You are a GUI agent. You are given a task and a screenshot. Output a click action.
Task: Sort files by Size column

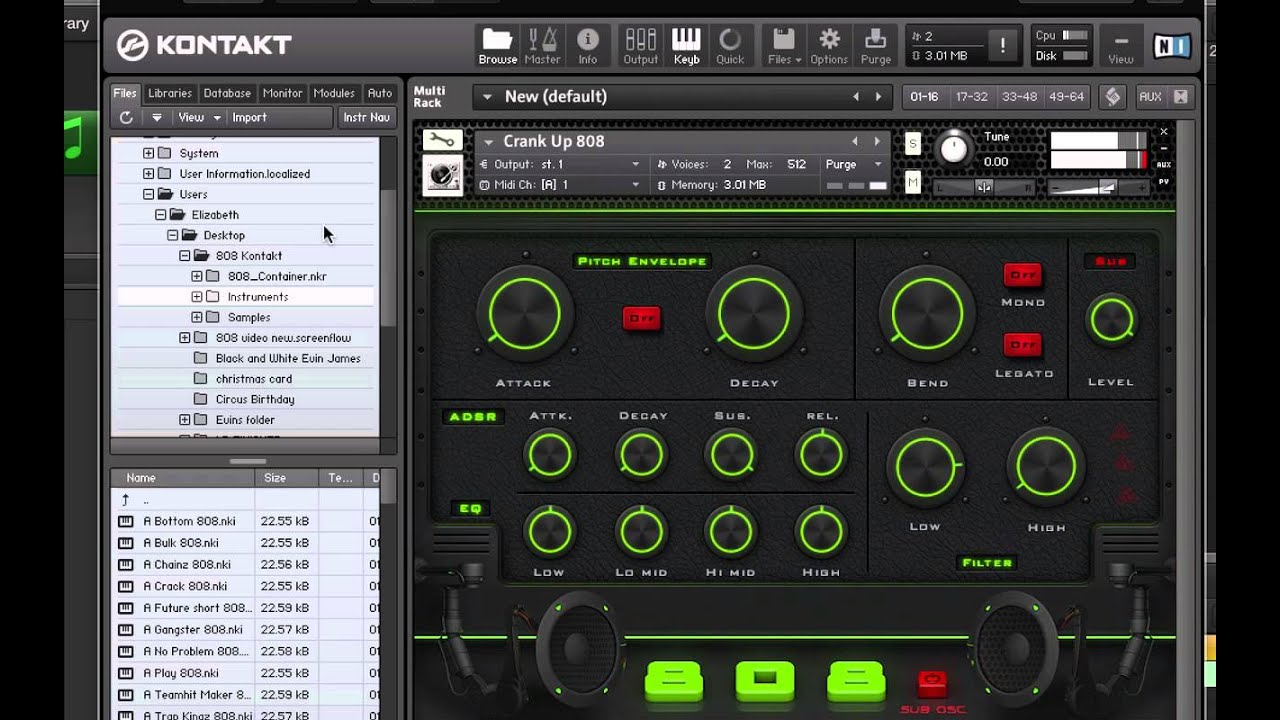pos(287,478)
